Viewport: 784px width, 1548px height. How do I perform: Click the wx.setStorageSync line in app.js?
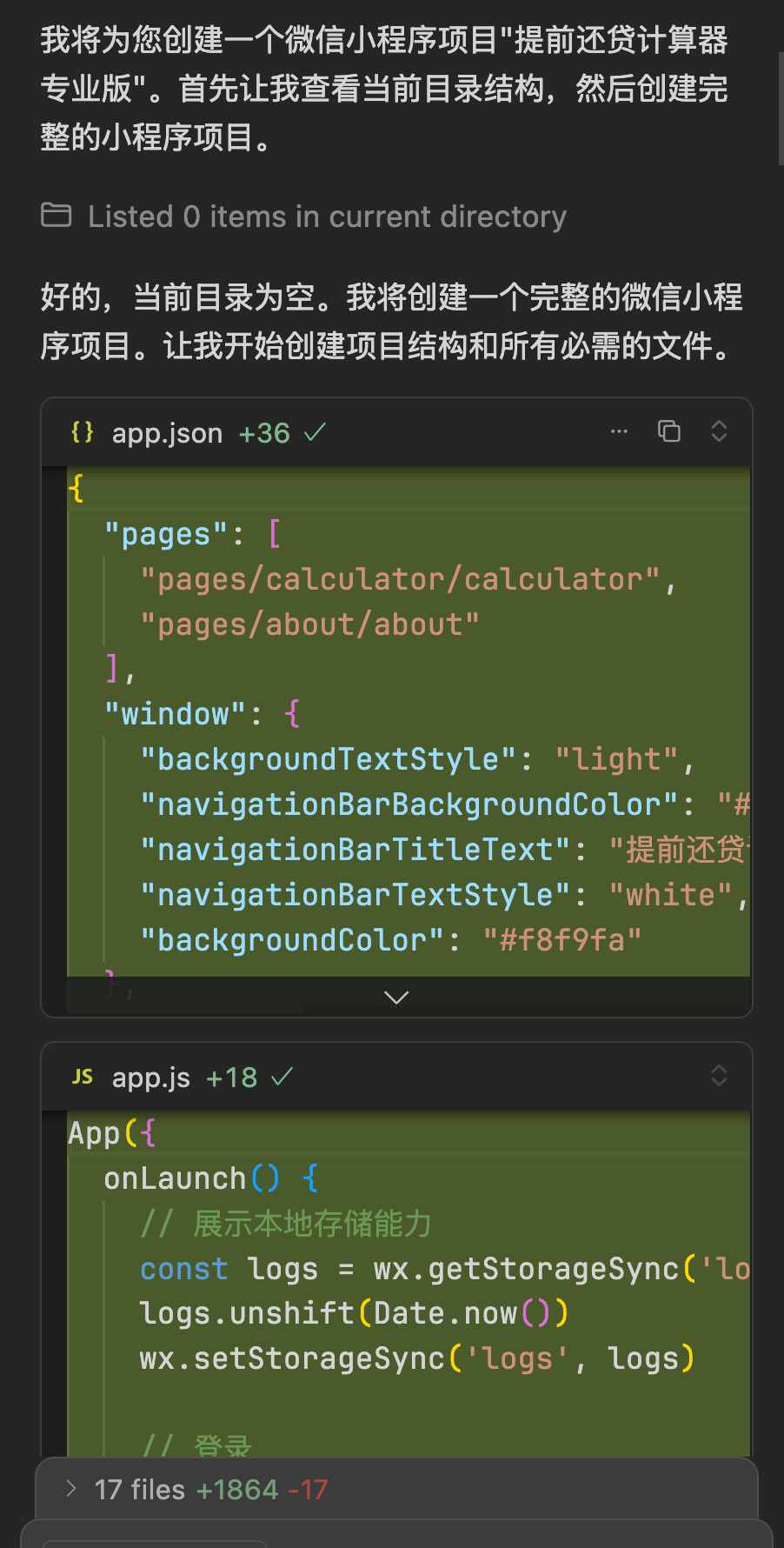[x=417, y=1358]
